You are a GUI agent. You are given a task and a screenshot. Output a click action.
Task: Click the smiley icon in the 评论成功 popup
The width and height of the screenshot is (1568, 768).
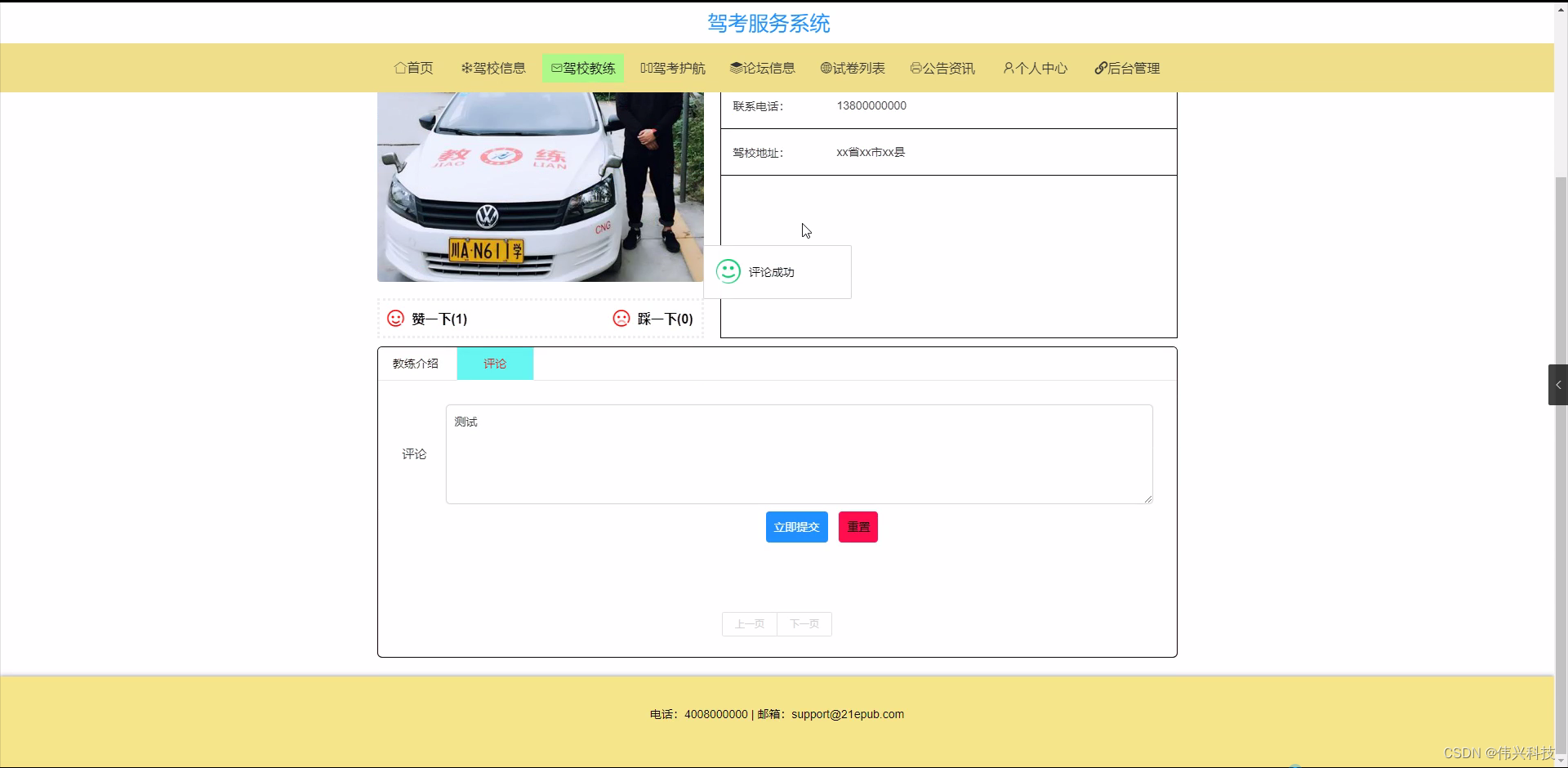click(728, 271)
